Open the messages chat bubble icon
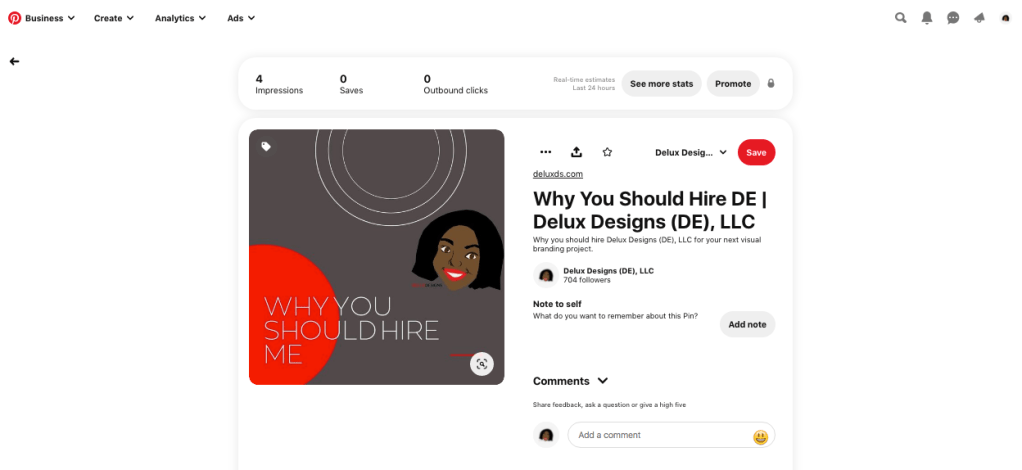Viewport: 1022px width, 470px height. point(953,18)
